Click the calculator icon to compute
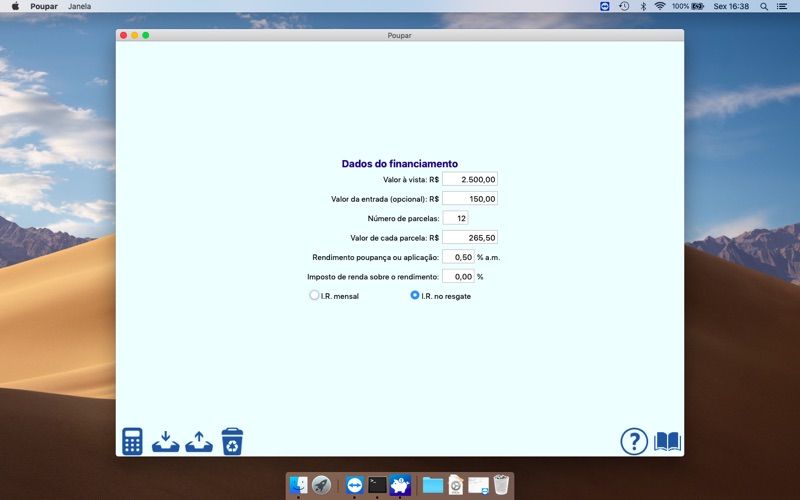The height and width of the screenshot is (500, 800). click(132, 441)
